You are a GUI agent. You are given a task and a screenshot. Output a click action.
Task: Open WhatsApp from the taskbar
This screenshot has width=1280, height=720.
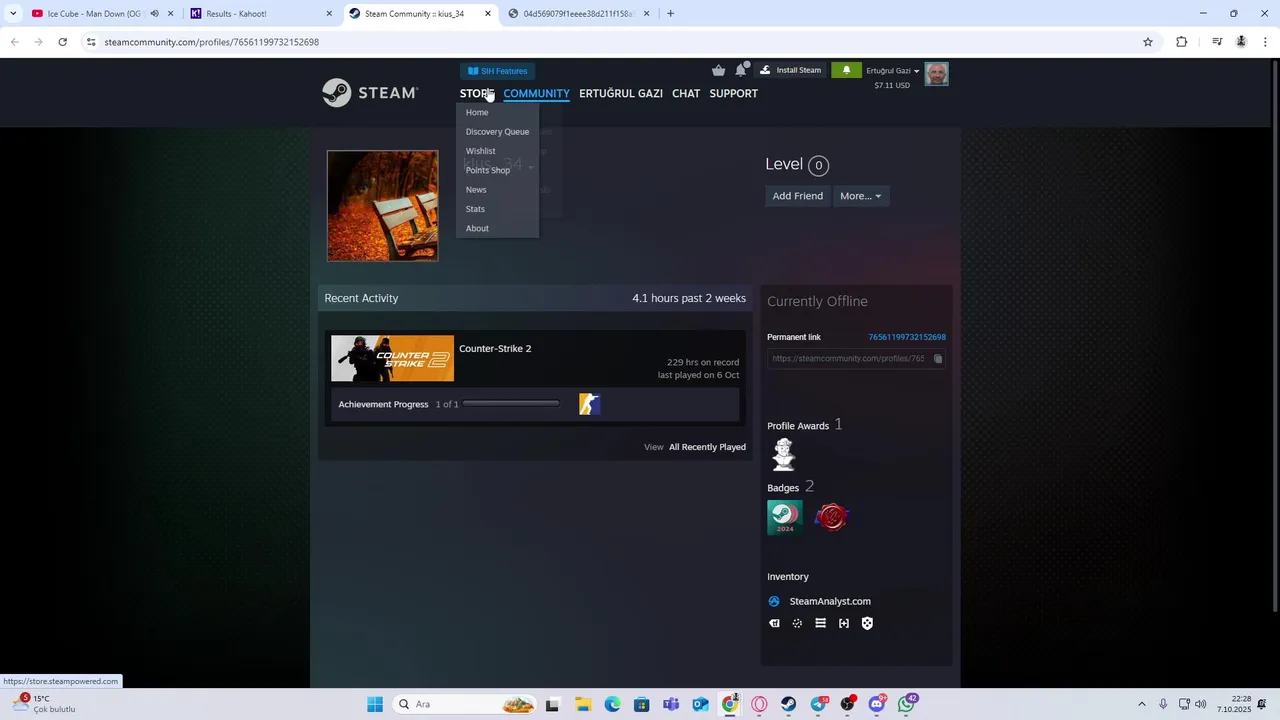[x=906, y=704]
